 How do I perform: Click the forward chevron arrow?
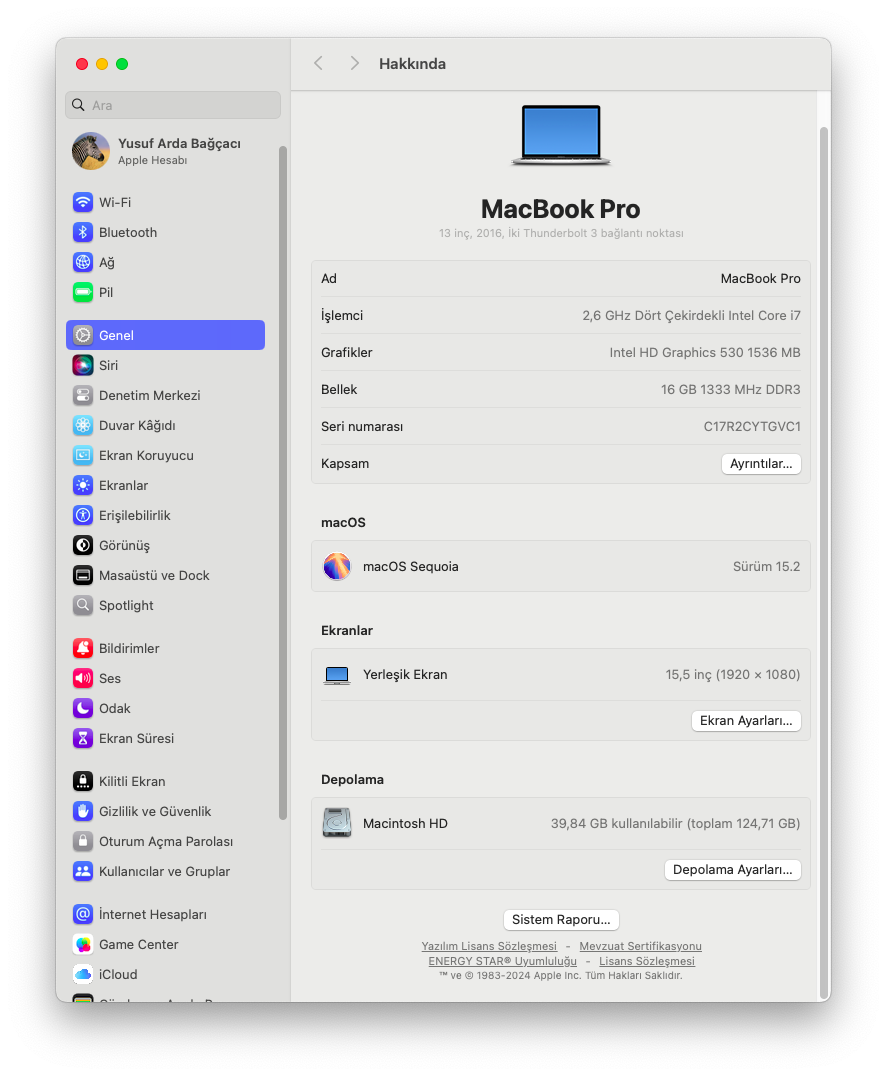coord(354,63)
